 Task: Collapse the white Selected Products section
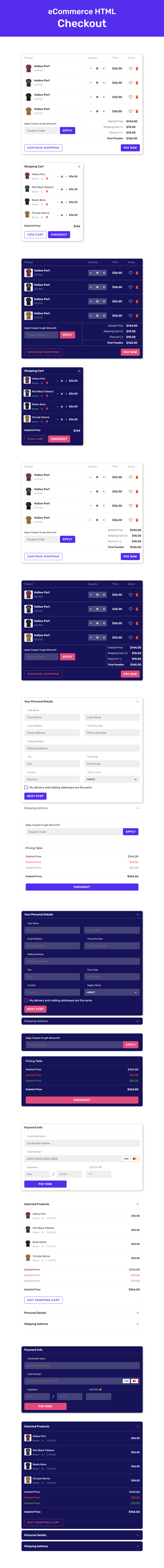[138, 1204]
